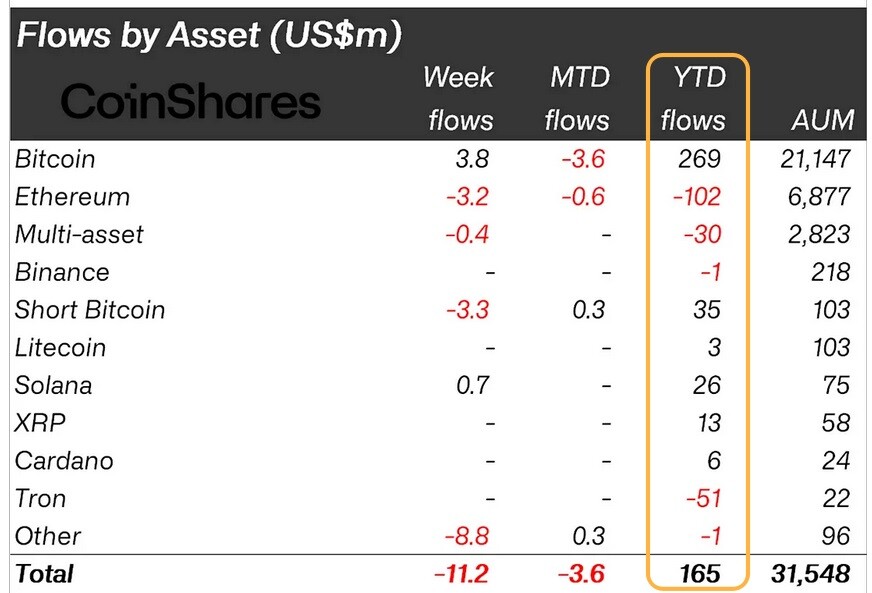Select Tron YTD flows value -51

point(704,498)
